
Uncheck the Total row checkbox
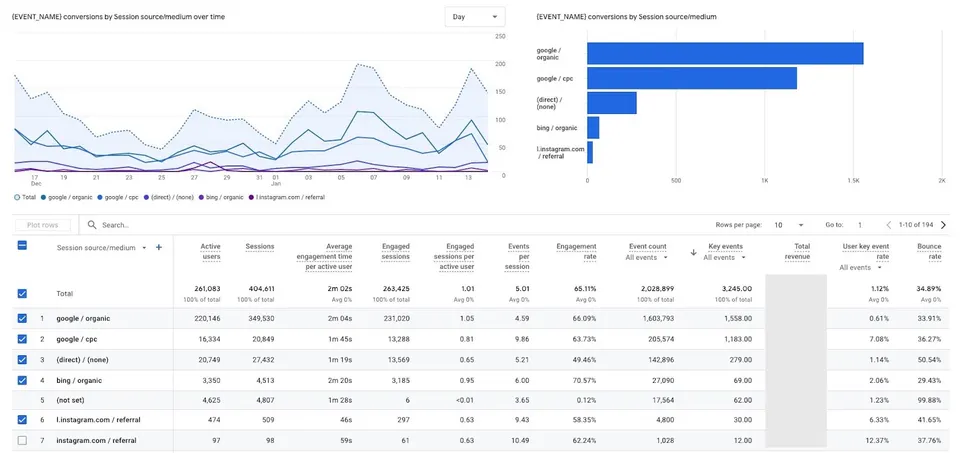22,293
